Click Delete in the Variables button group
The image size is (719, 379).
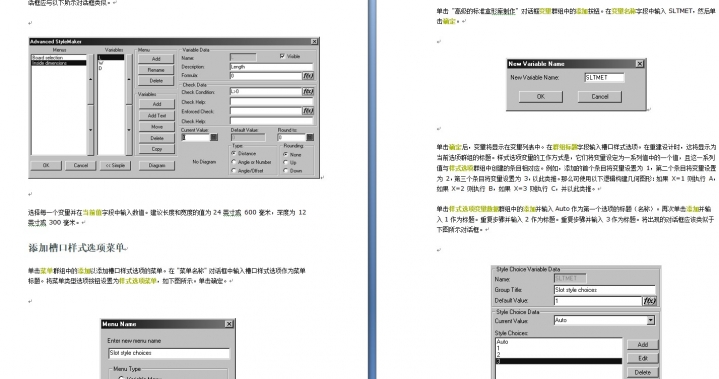pos(157,138)
